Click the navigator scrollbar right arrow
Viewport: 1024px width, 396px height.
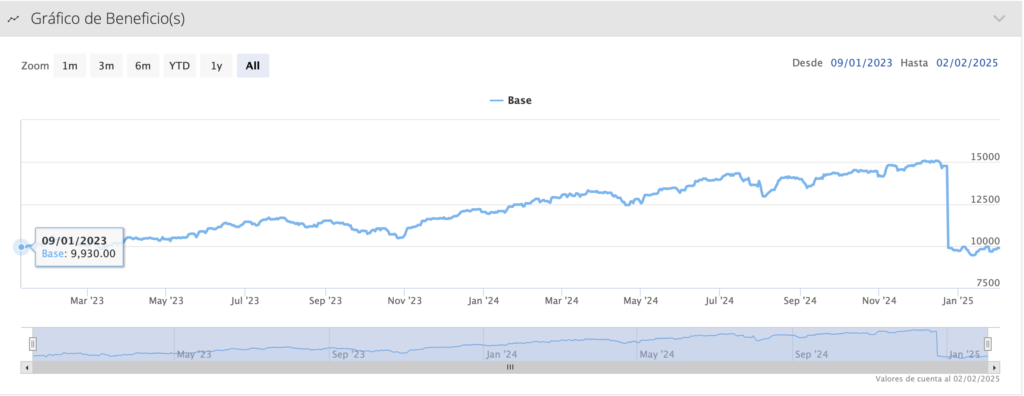(x=994, y=367)
